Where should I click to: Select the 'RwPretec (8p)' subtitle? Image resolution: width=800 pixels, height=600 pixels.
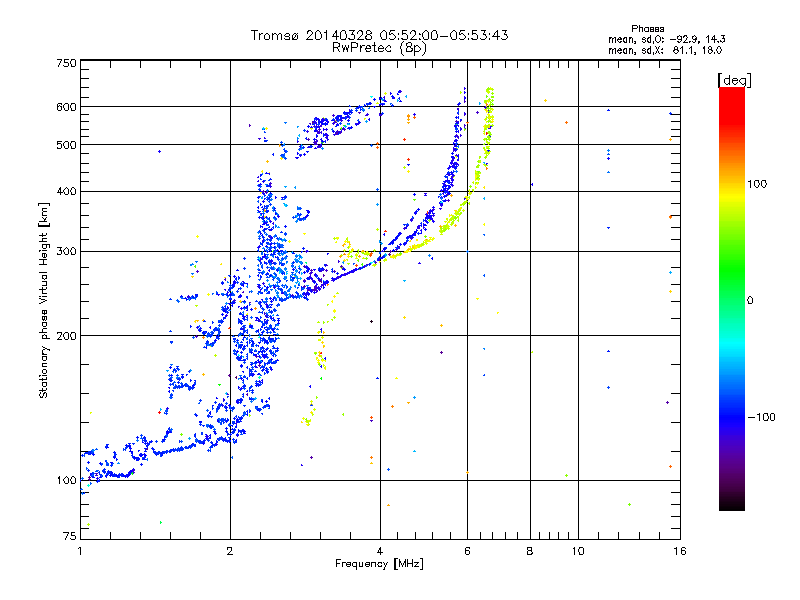pyautogui.click(x=379, y=48)
